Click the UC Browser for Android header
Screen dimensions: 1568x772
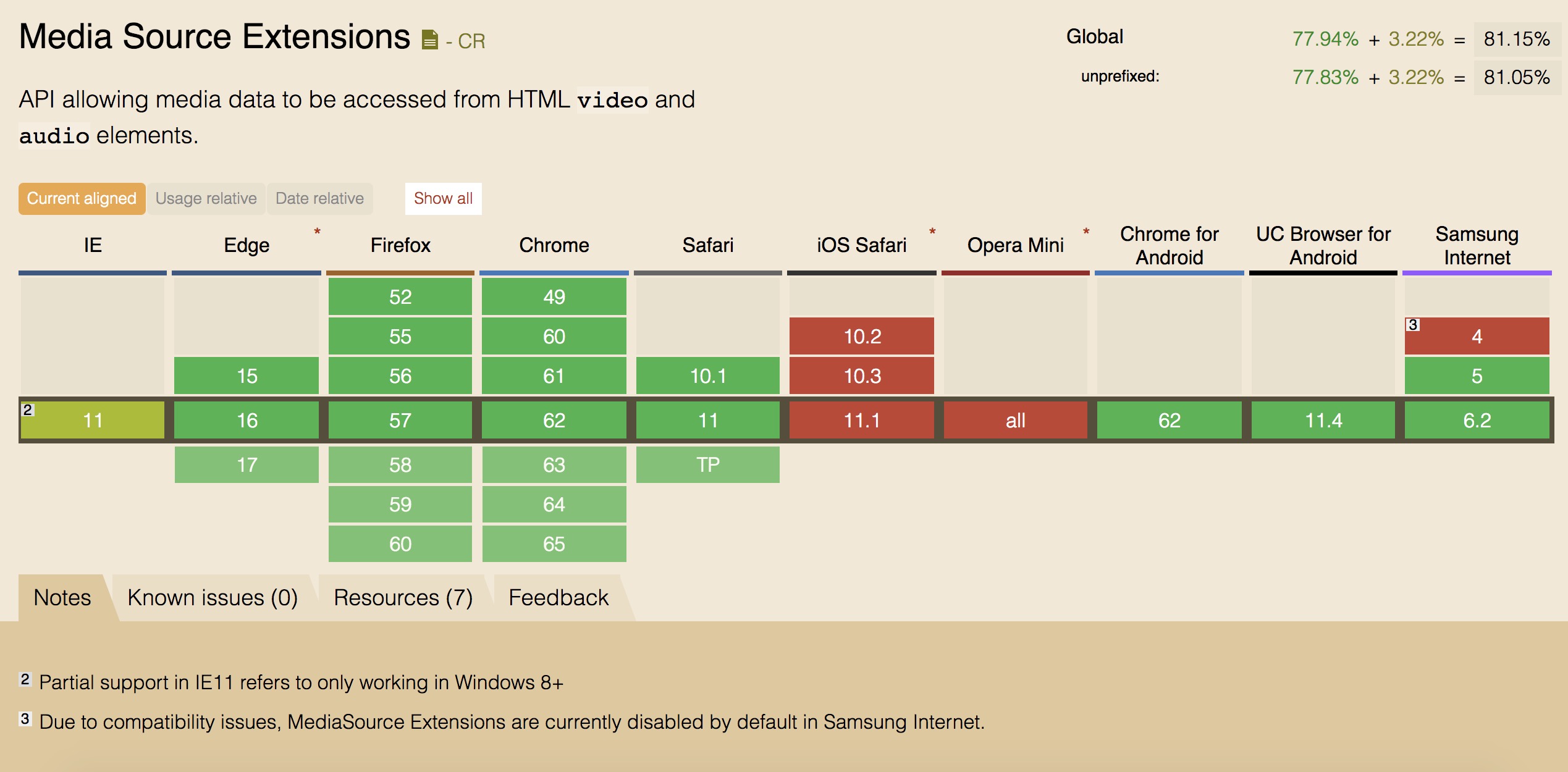pyautogui.click(x=1323, y=245)
